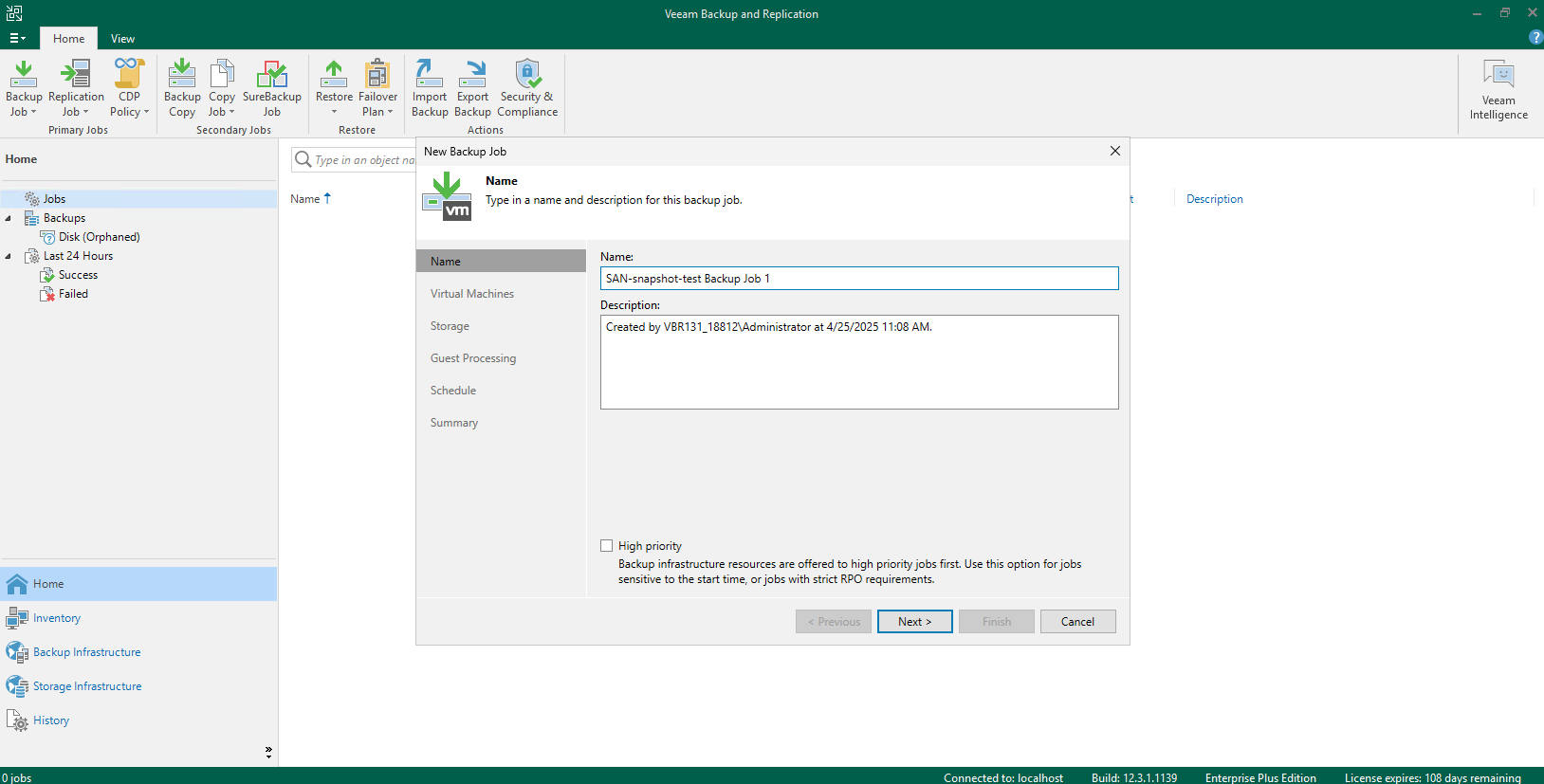Open the Home navigation pane
Viewport: 1544px width, 784px height.
point(138,584)
